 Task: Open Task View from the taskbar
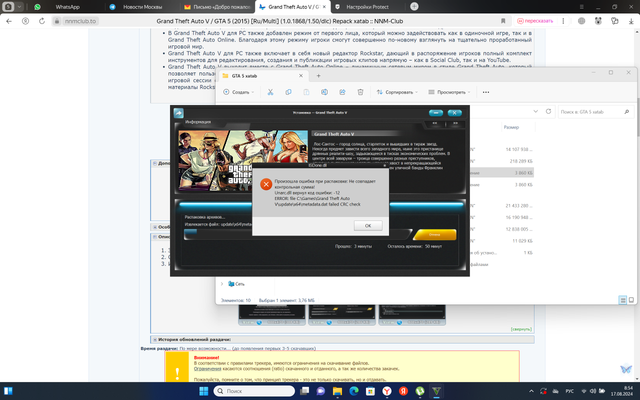(304, 391)
